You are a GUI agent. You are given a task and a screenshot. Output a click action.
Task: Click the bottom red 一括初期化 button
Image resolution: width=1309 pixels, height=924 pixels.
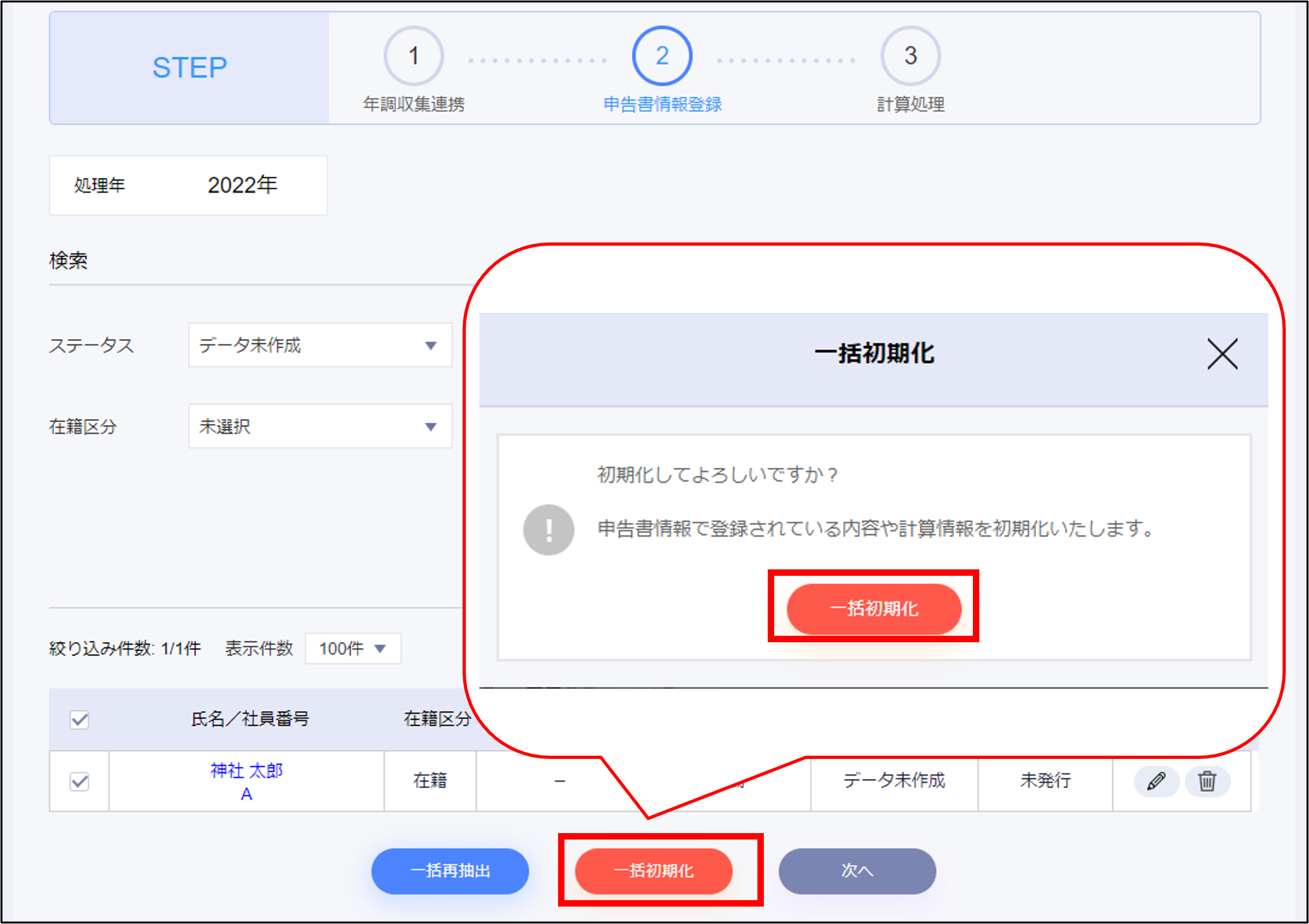tap(654, 871)
